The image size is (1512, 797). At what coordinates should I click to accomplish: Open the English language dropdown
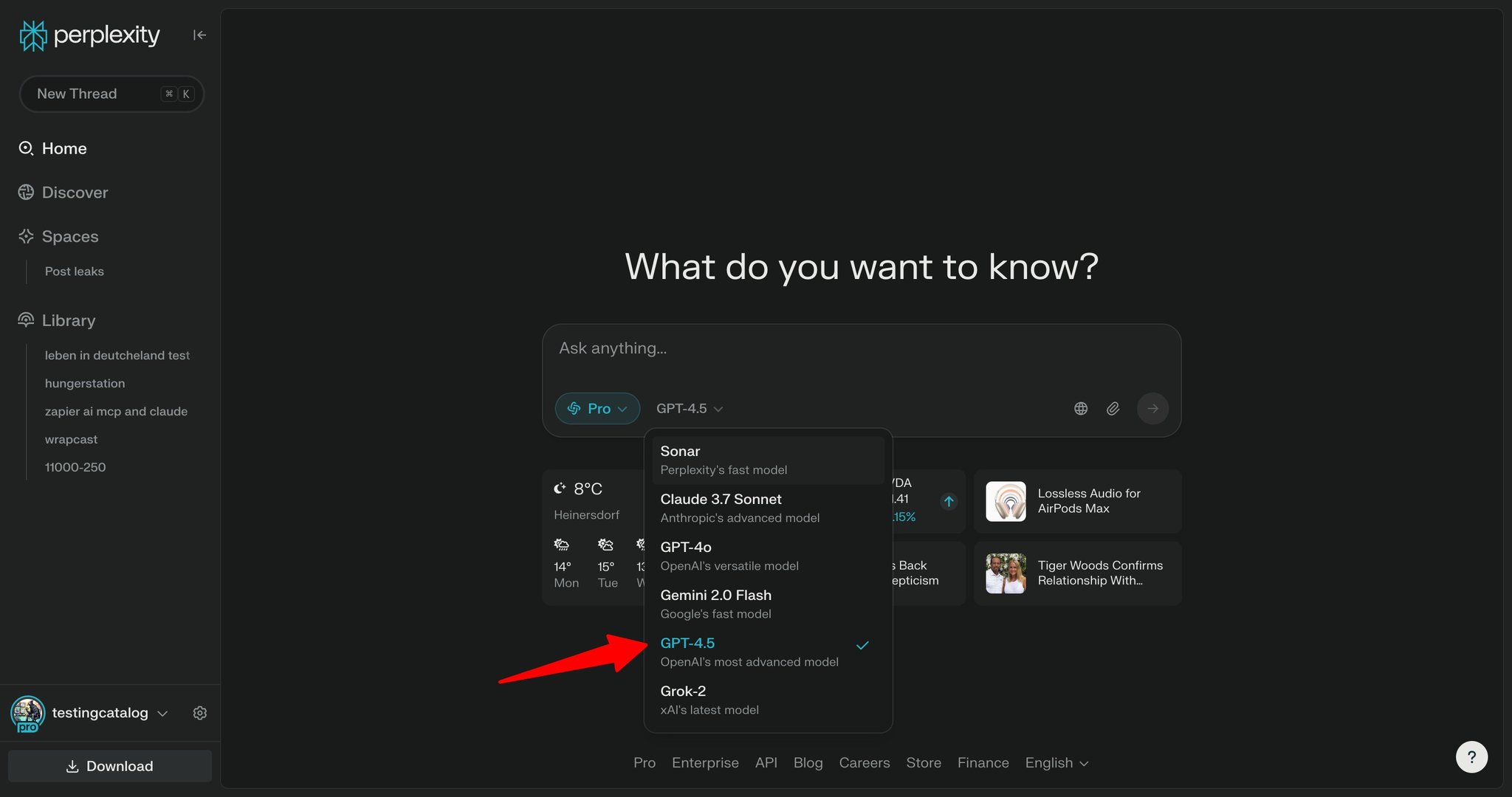click(1056, 763)
